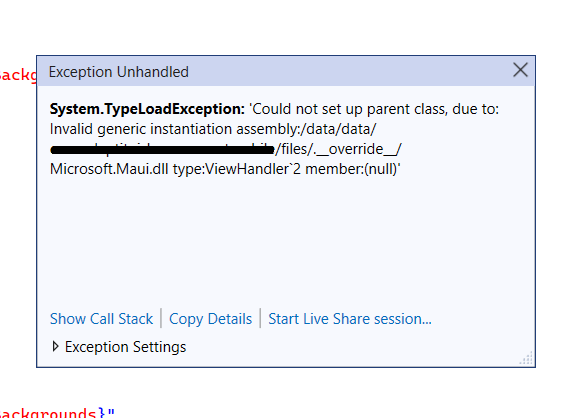
Task: Click the Copy Details link
Action: click(210, 319)
